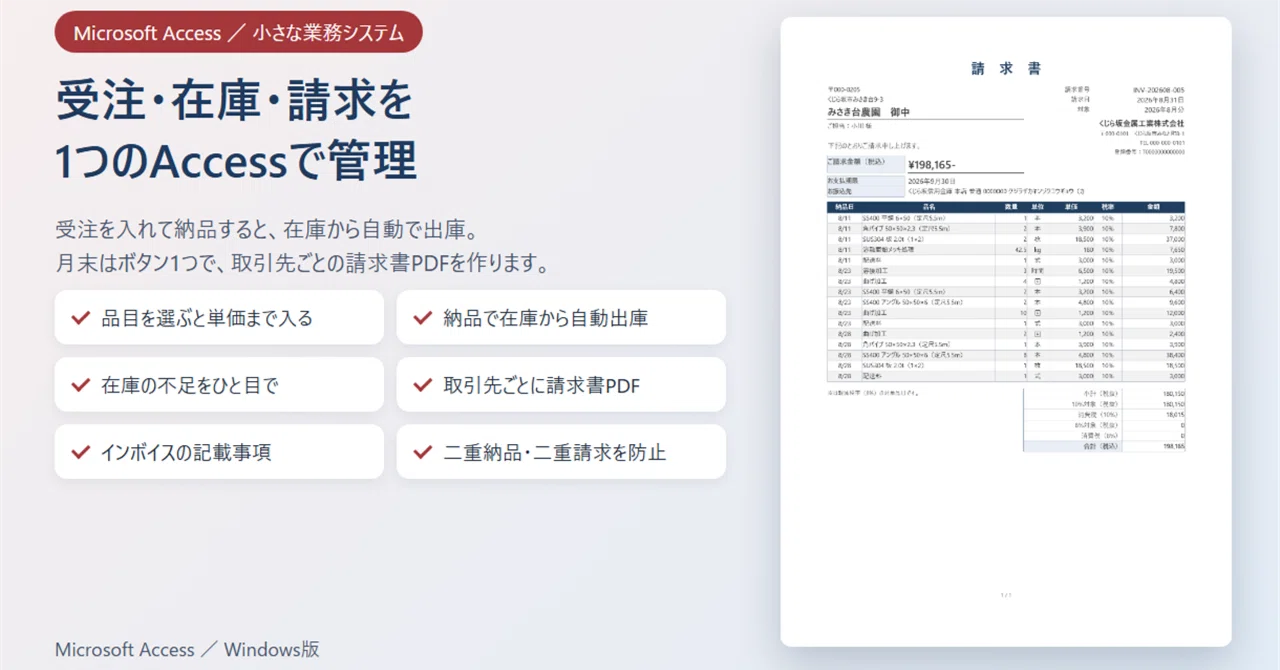The height and width of the screenshot is (670, 1280).
Task: Click the checkmark beside 品目を選ぶと単価まで入る
Action: click(x=82, y=318)
